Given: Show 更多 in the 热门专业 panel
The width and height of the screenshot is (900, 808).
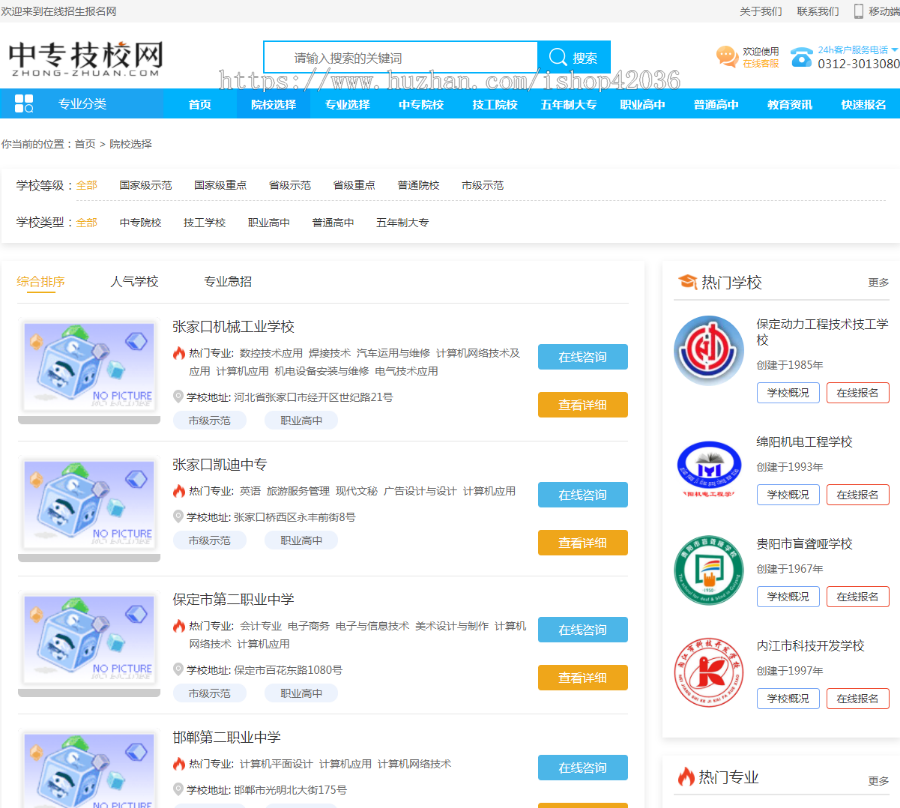Looking at the screenshot, I should 878,780.
